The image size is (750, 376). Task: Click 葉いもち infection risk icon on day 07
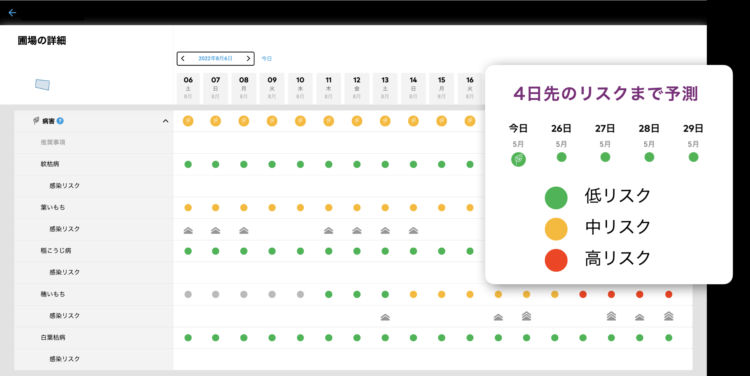[x=216, y=231]
